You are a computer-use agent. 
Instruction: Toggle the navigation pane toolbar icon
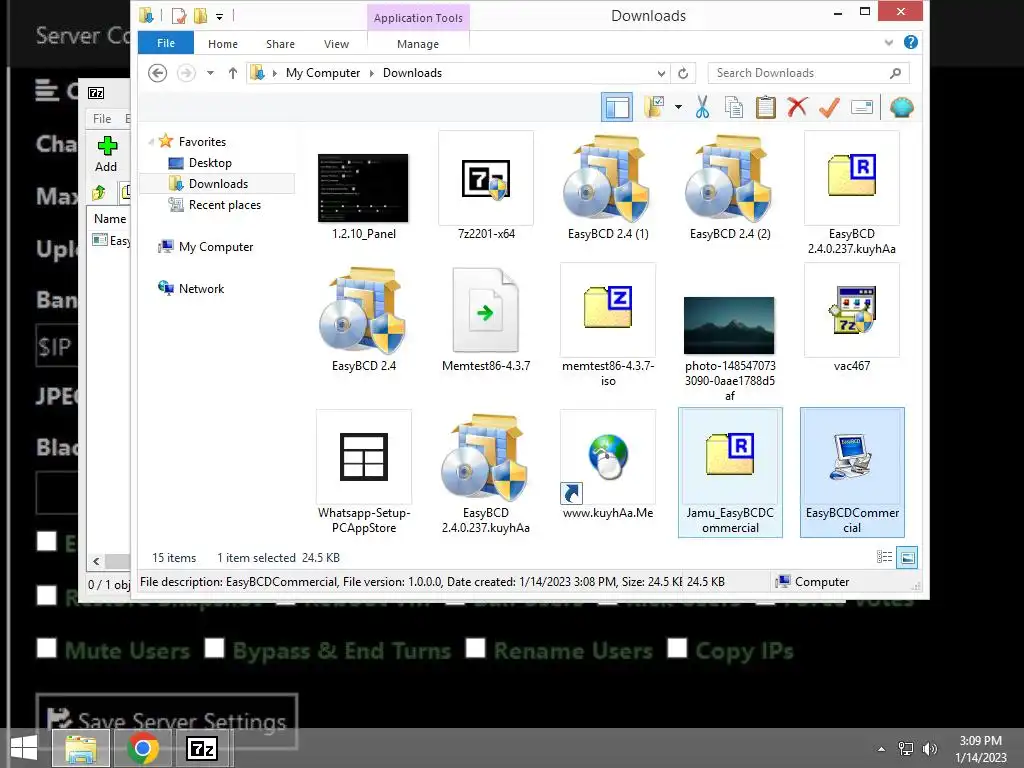point(616,108)
